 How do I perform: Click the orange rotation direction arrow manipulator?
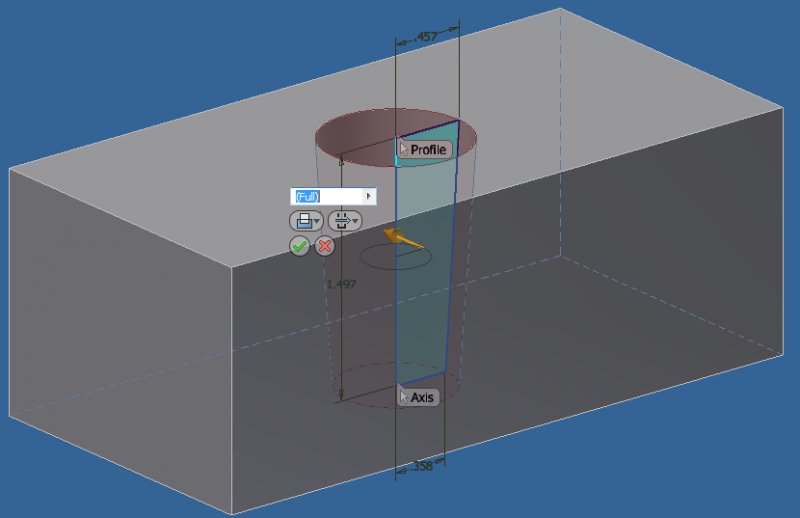click(403, 239)
